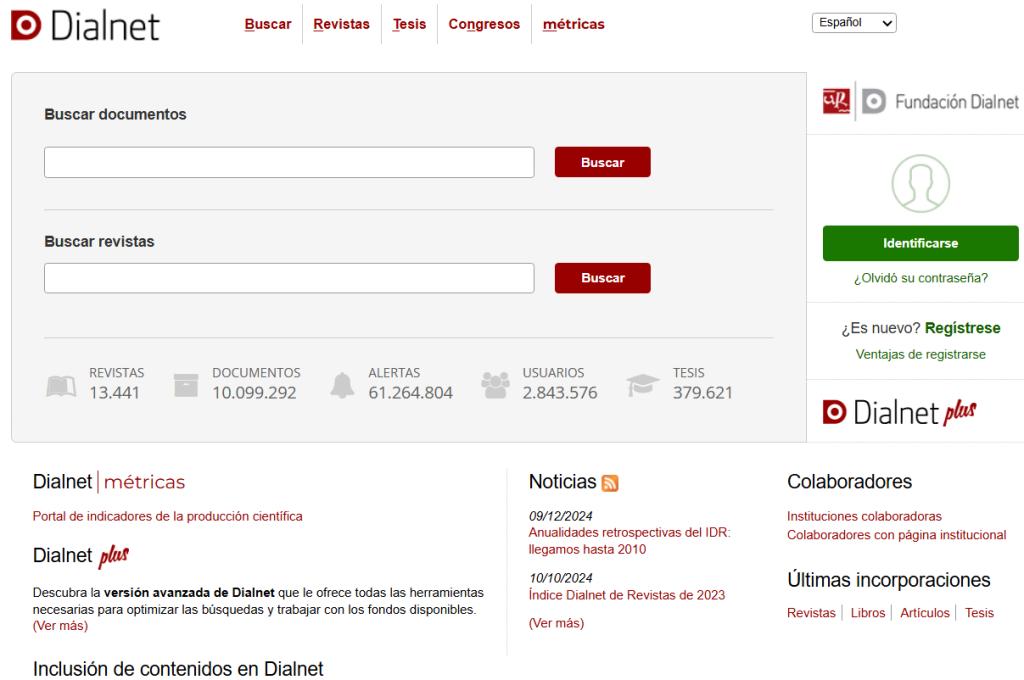Viewport: 1024px width, 680px height.
Task: Click Buscar button for revistas
Action: coord(603,278)
